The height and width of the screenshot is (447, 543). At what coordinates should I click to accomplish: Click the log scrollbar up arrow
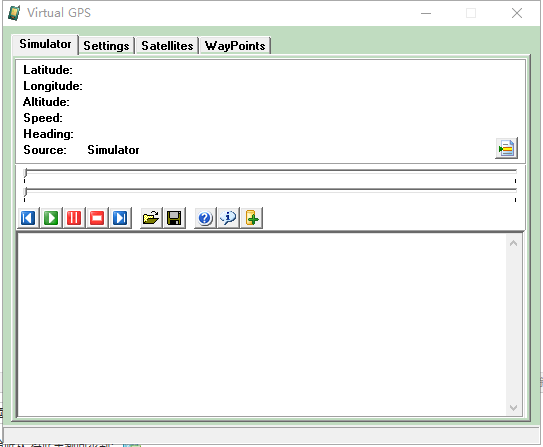pyautogui.click(x=514, y=243)
